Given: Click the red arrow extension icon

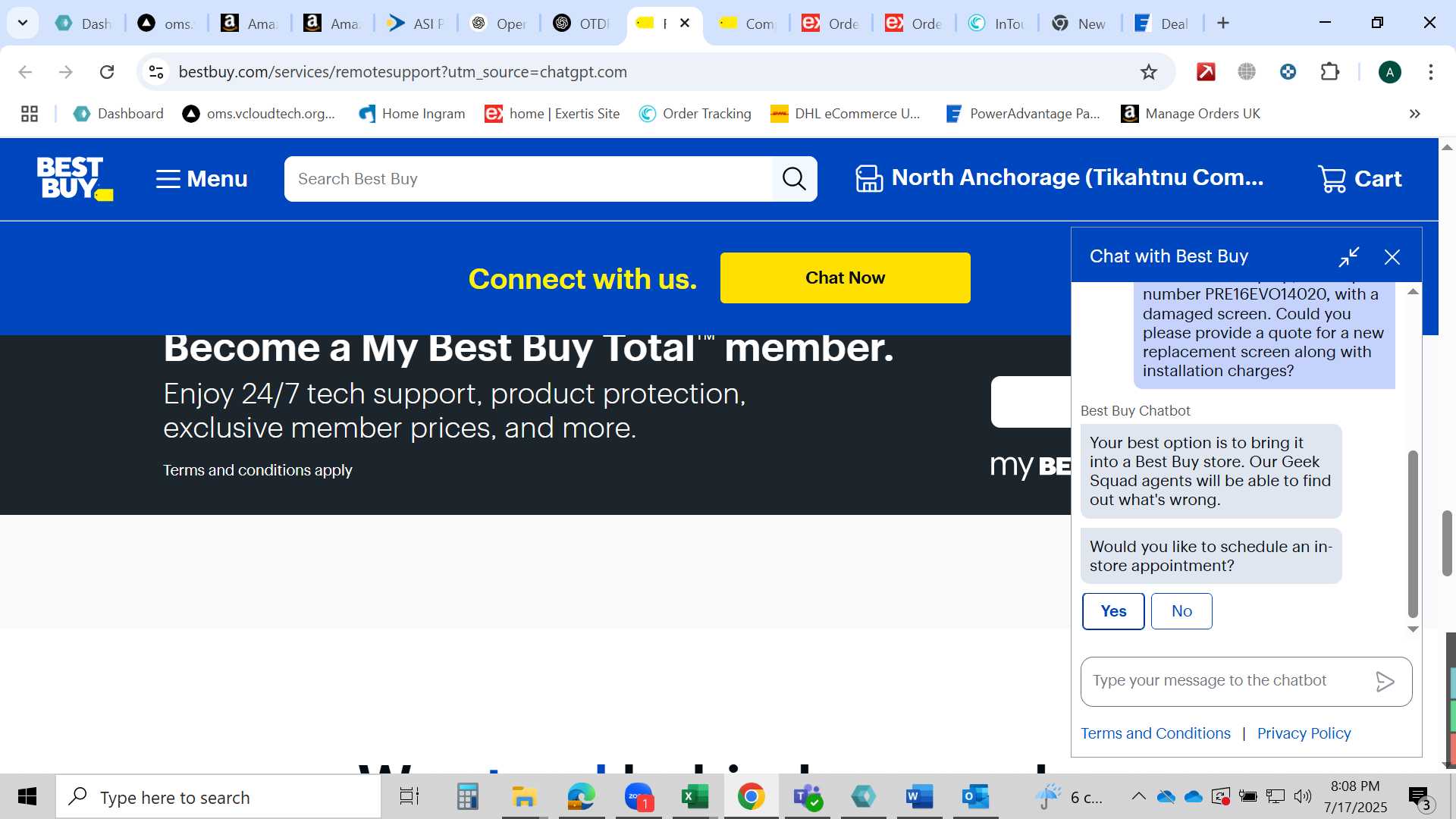Looking at the screenshot, I should pyautogui.click(x=1206, y=72).
